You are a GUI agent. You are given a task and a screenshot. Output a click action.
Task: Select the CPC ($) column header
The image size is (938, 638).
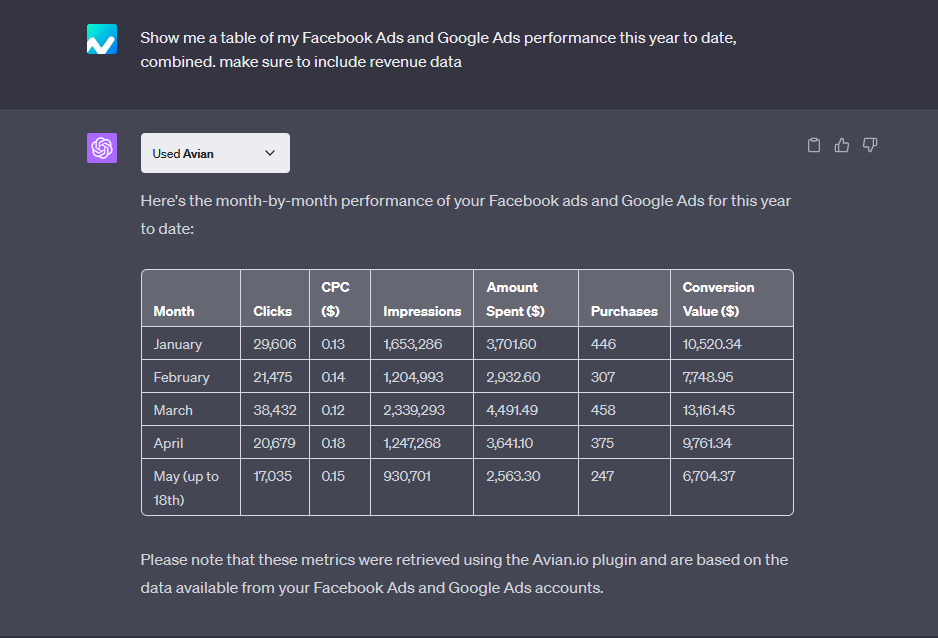click(335, 299)
